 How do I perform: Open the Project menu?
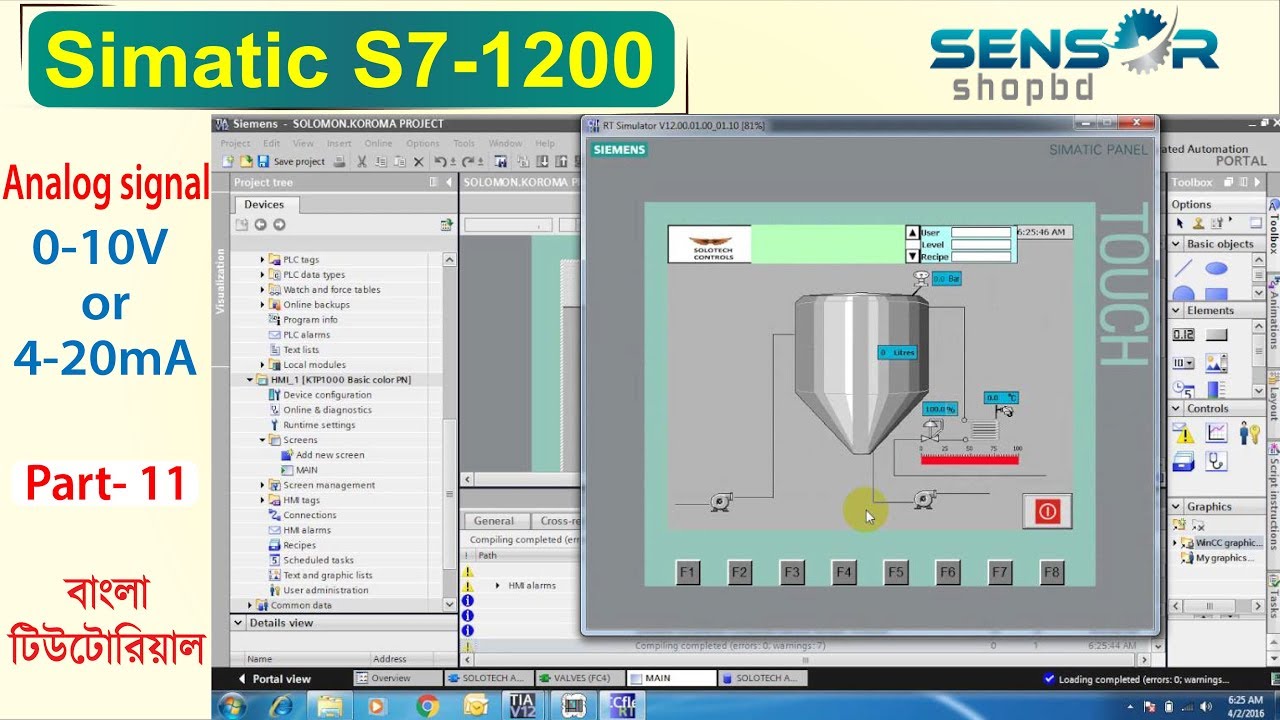tap(235, 143)
